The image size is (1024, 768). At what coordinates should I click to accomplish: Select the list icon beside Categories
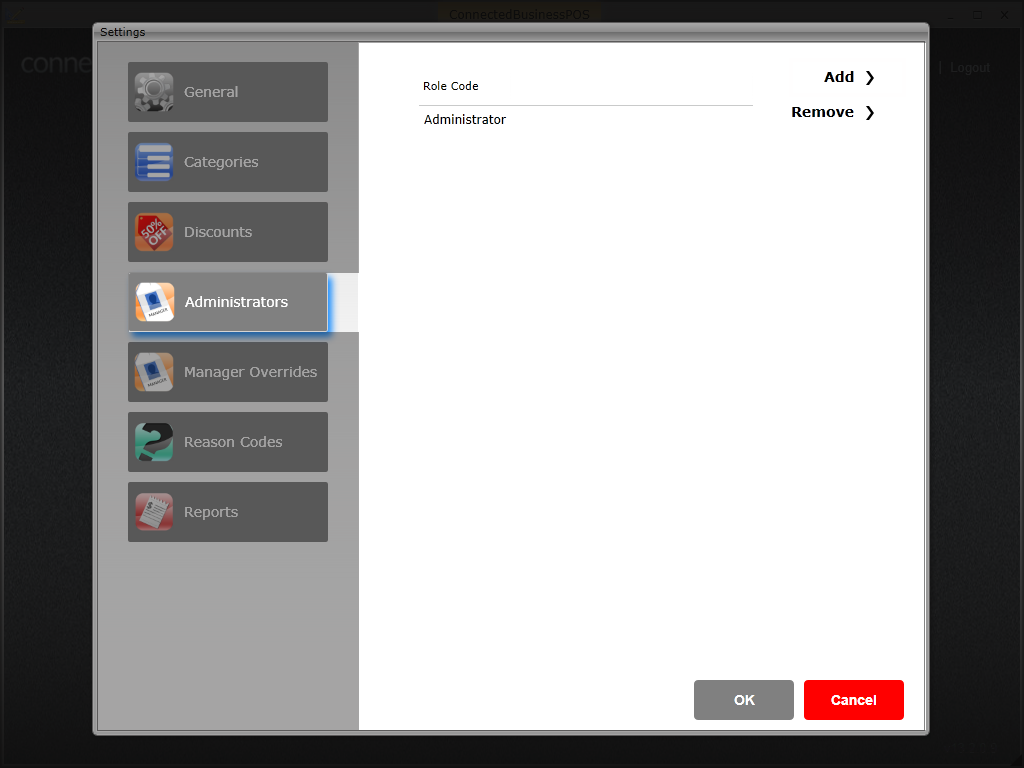154,162
